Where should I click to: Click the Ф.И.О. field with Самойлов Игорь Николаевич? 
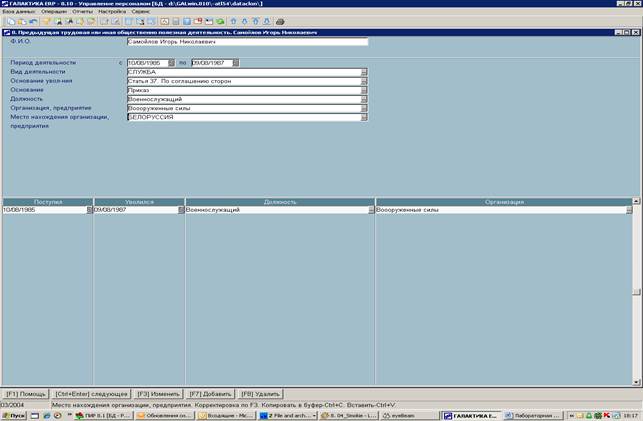[x=247, y=42]
